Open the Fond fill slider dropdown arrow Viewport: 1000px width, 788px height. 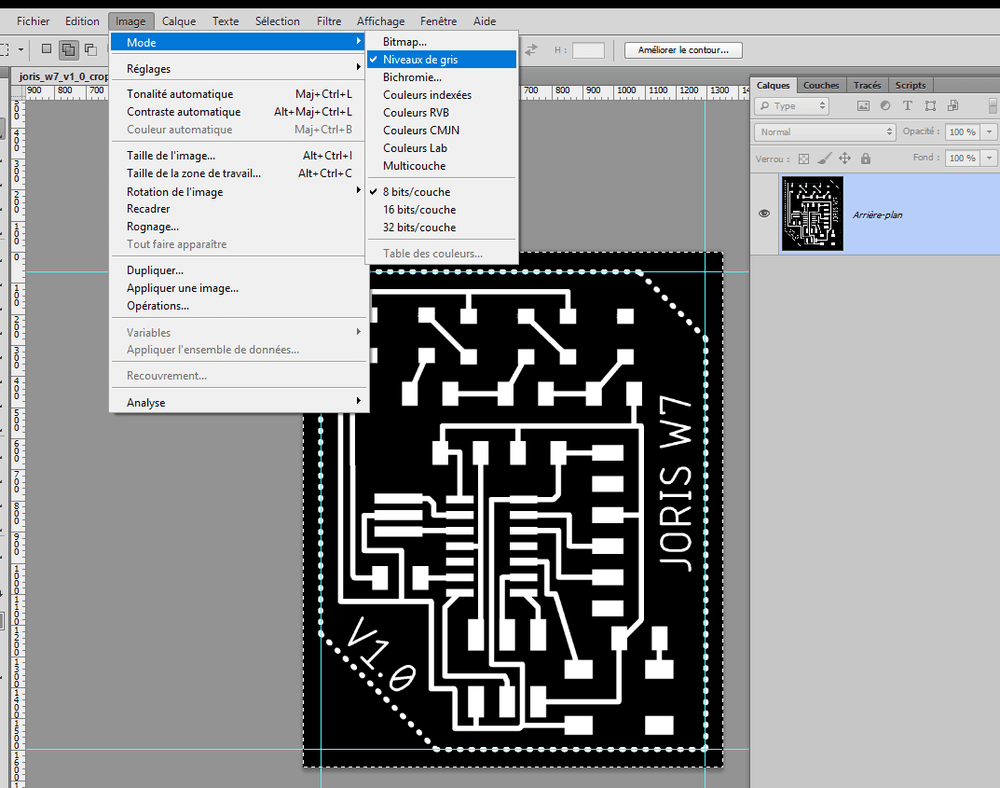[x=989, y=157]
